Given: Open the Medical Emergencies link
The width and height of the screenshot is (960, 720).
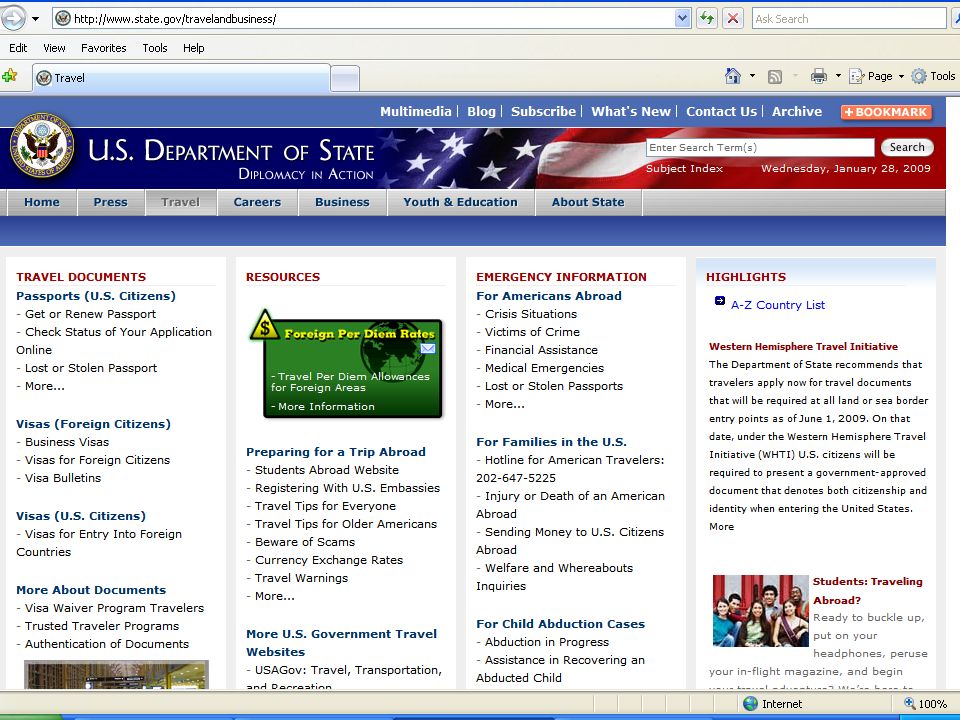Looking at the screenshot, I should [544, 368].
